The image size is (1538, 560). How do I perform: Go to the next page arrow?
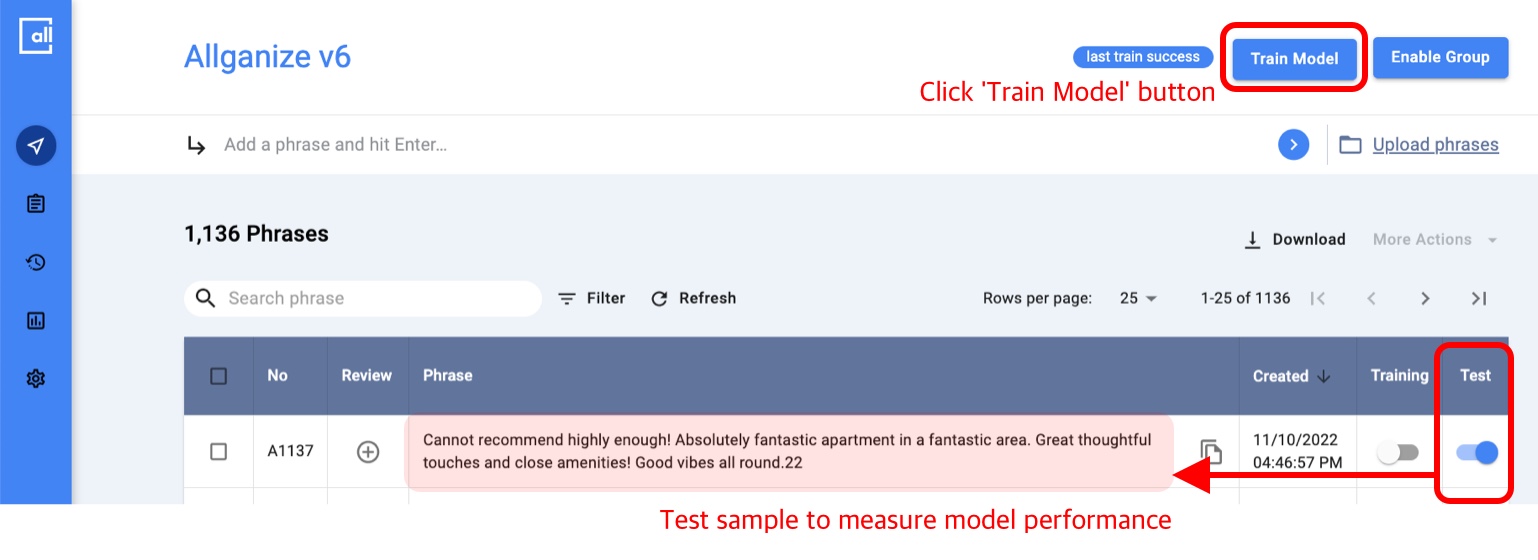point(1425,298)
